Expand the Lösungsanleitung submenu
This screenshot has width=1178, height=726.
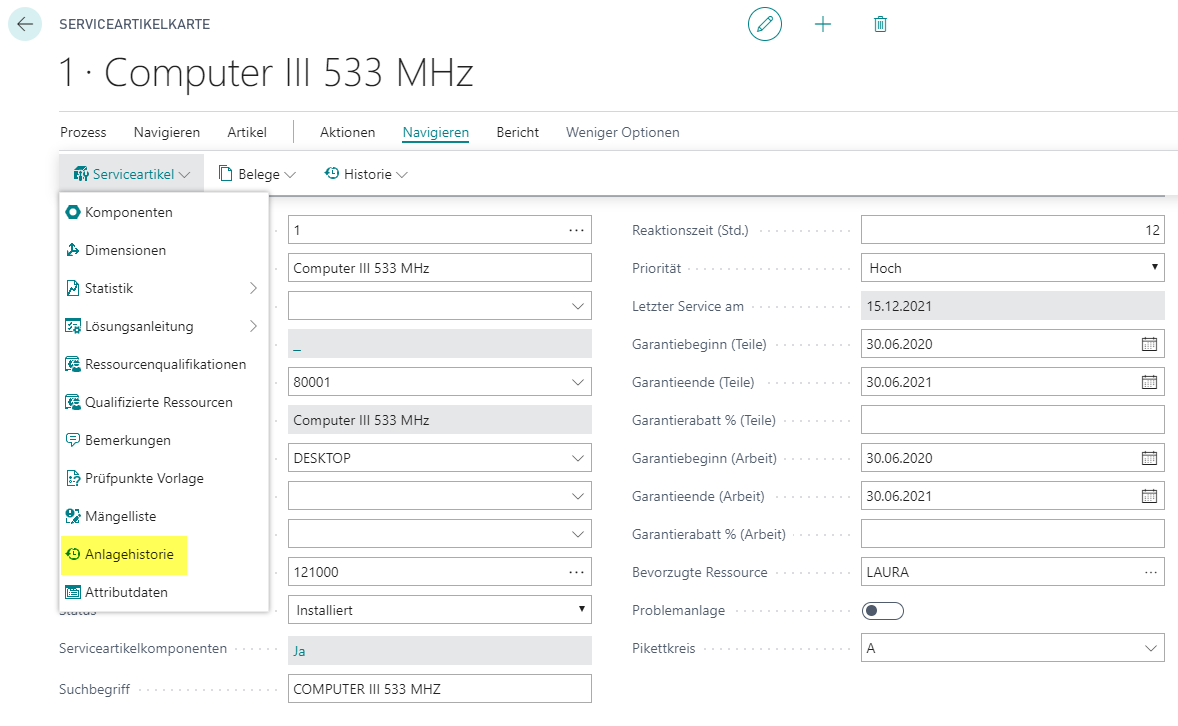(253, 326)
